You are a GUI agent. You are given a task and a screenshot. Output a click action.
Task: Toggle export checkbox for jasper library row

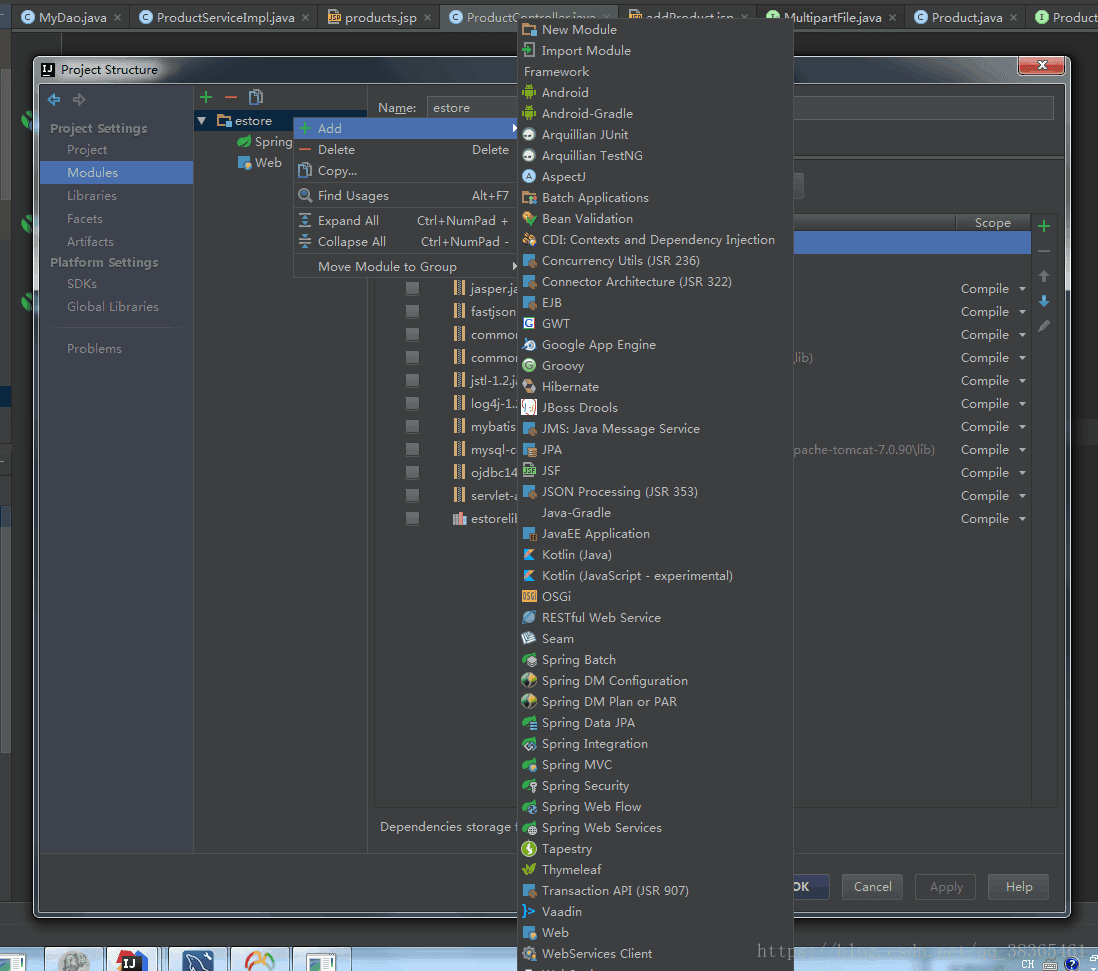[x=412, y=288]
